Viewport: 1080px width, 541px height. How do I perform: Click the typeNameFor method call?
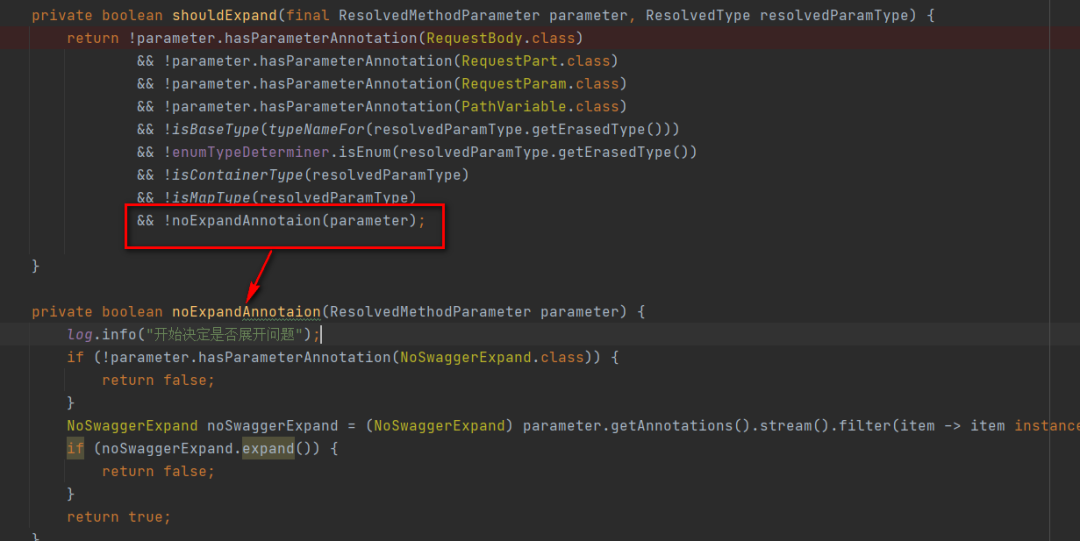pyautogui.click(x=317, y=129)
